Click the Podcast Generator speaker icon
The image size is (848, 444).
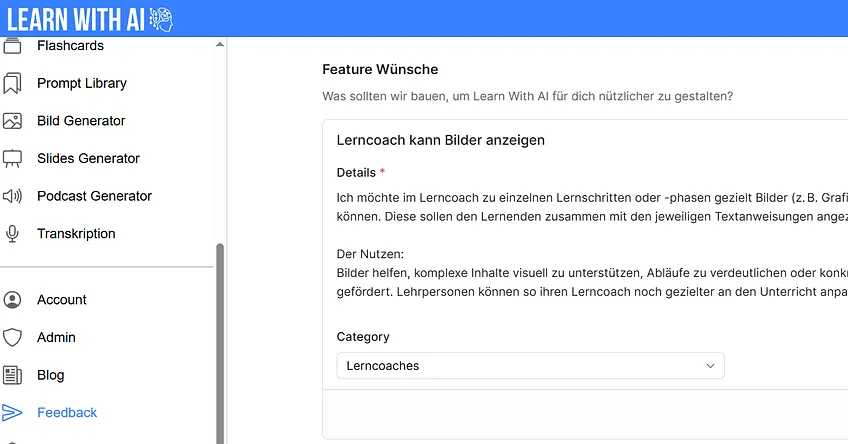[12, 196]
